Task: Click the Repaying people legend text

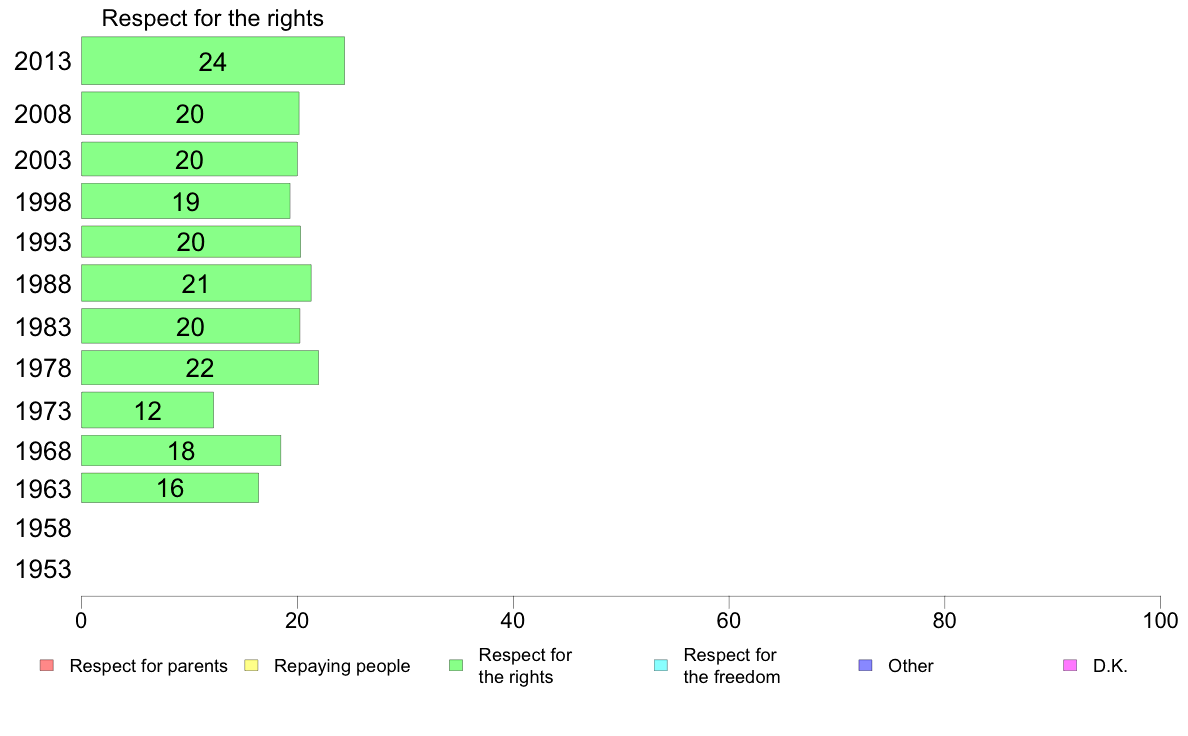Action: pos(342,666)
